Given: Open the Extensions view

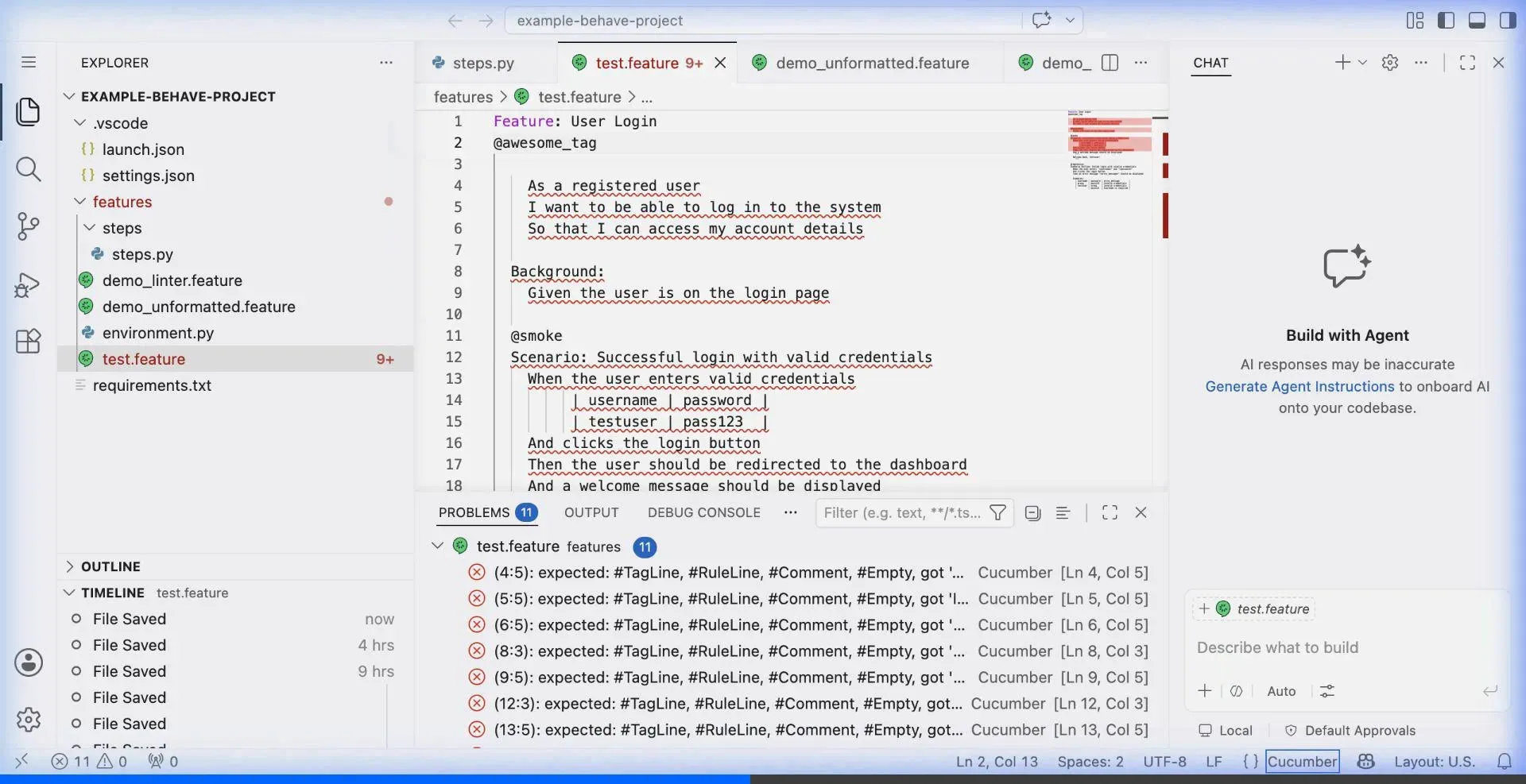Looking at the screenshot, I should (29, 342).
